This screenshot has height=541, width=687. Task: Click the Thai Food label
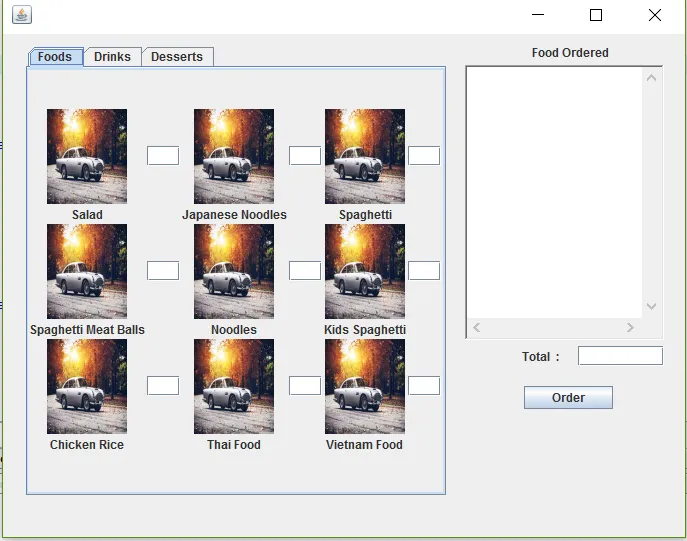tap(234, 445)
